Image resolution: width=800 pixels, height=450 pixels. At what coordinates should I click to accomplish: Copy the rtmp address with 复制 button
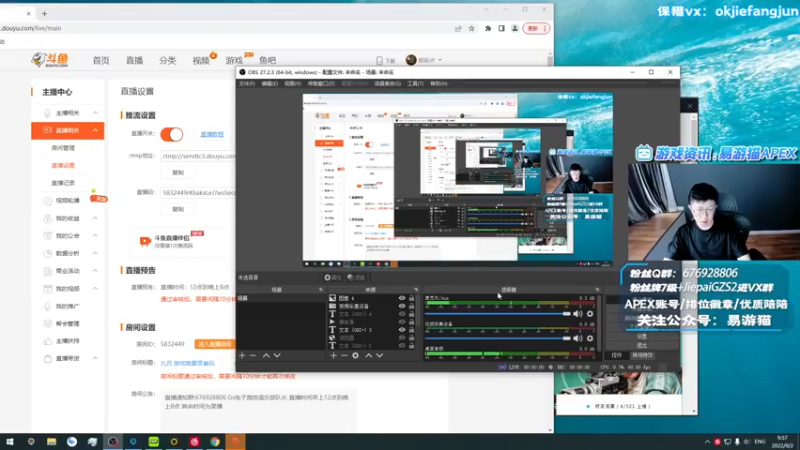pos(178,172)
